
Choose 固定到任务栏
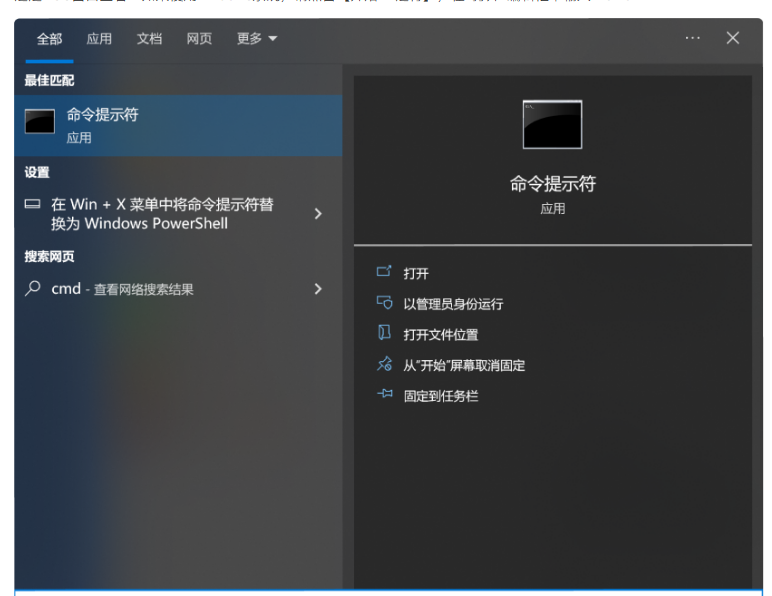coord(441,396)
